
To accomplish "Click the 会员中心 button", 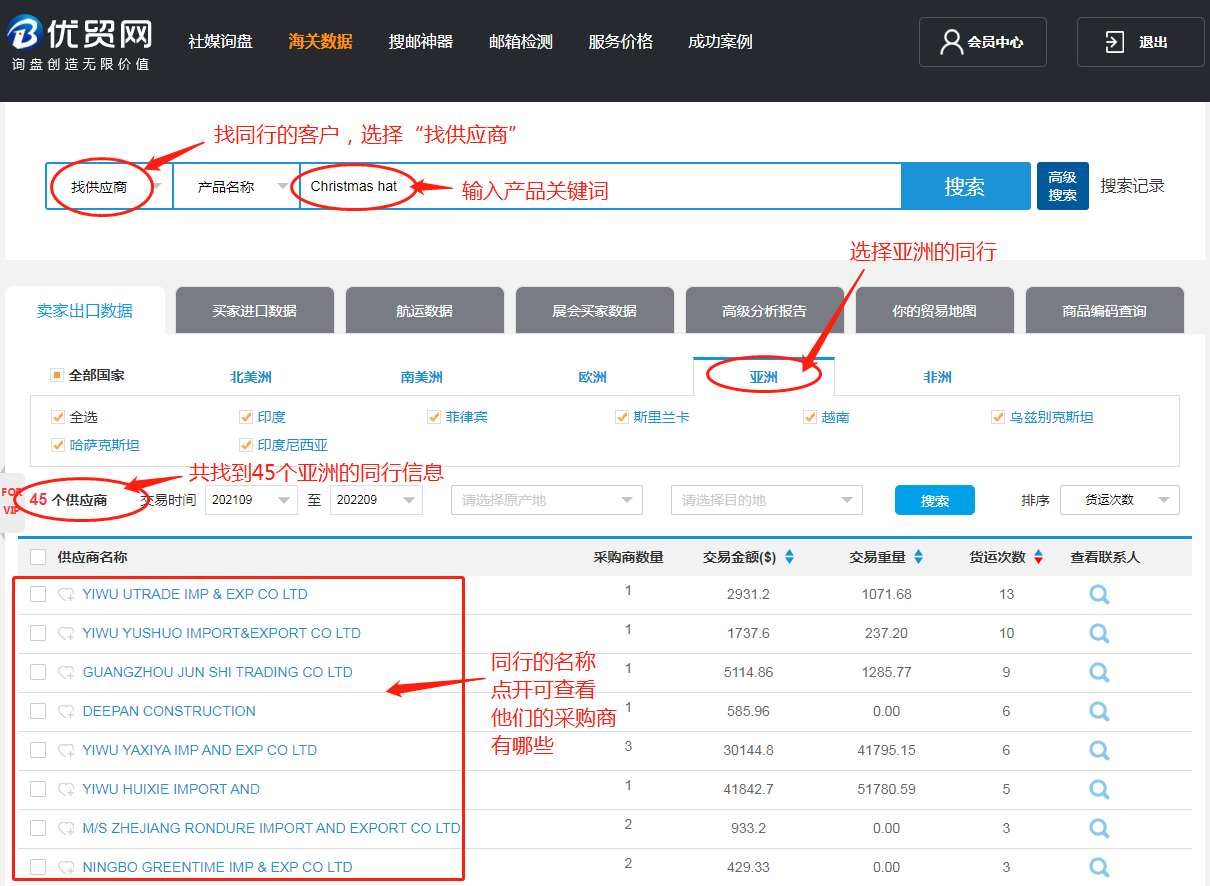I will click(982, 42).
